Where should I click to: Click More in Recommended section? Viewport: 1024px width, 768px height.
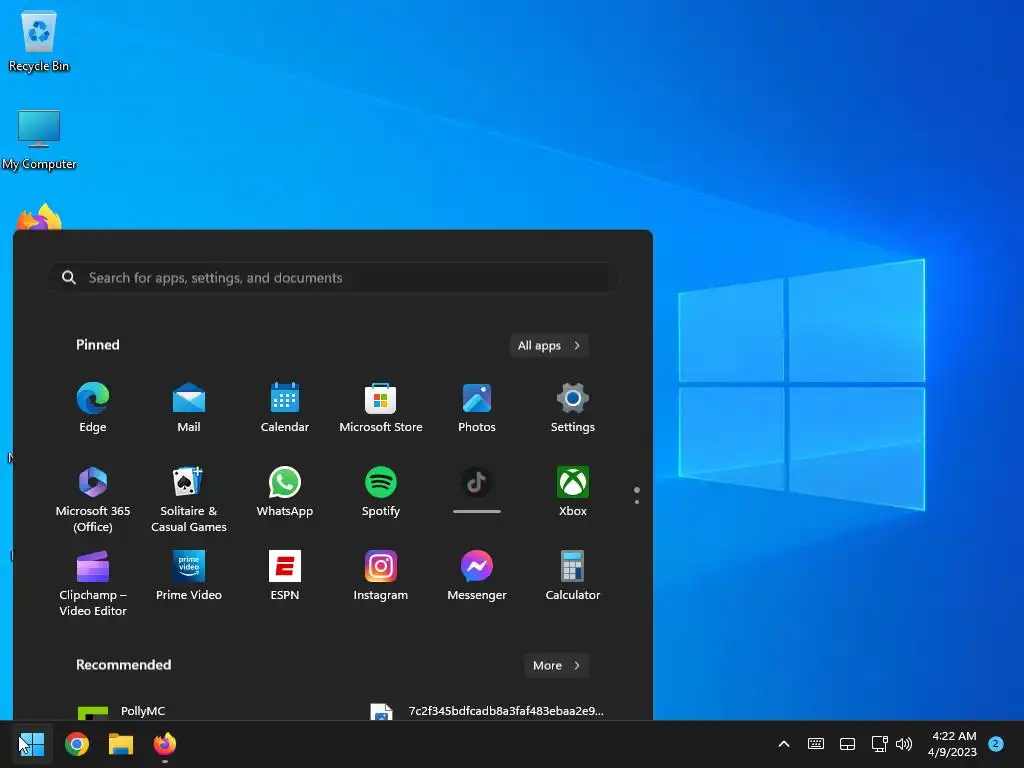point(556,665)
